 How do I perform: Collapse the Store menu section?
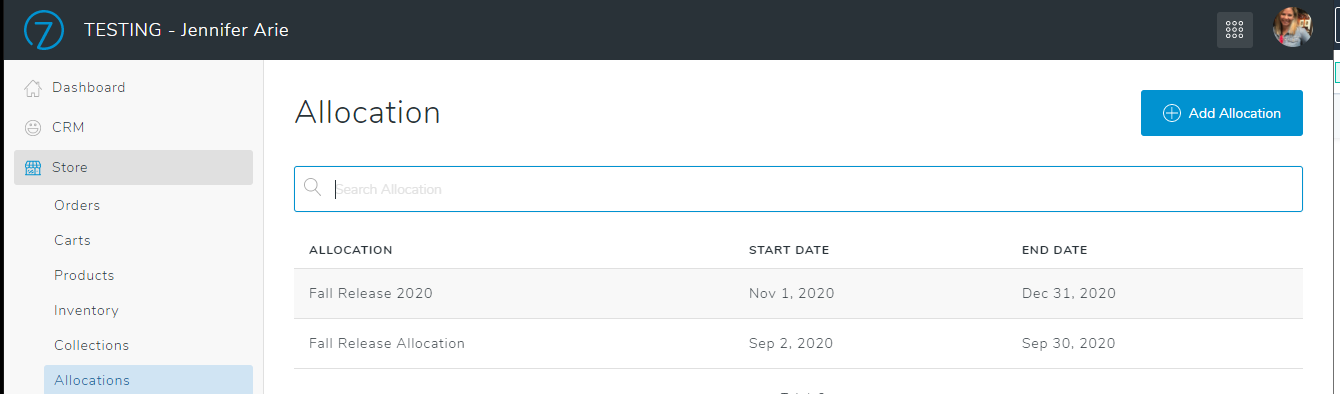coord(133,168)
